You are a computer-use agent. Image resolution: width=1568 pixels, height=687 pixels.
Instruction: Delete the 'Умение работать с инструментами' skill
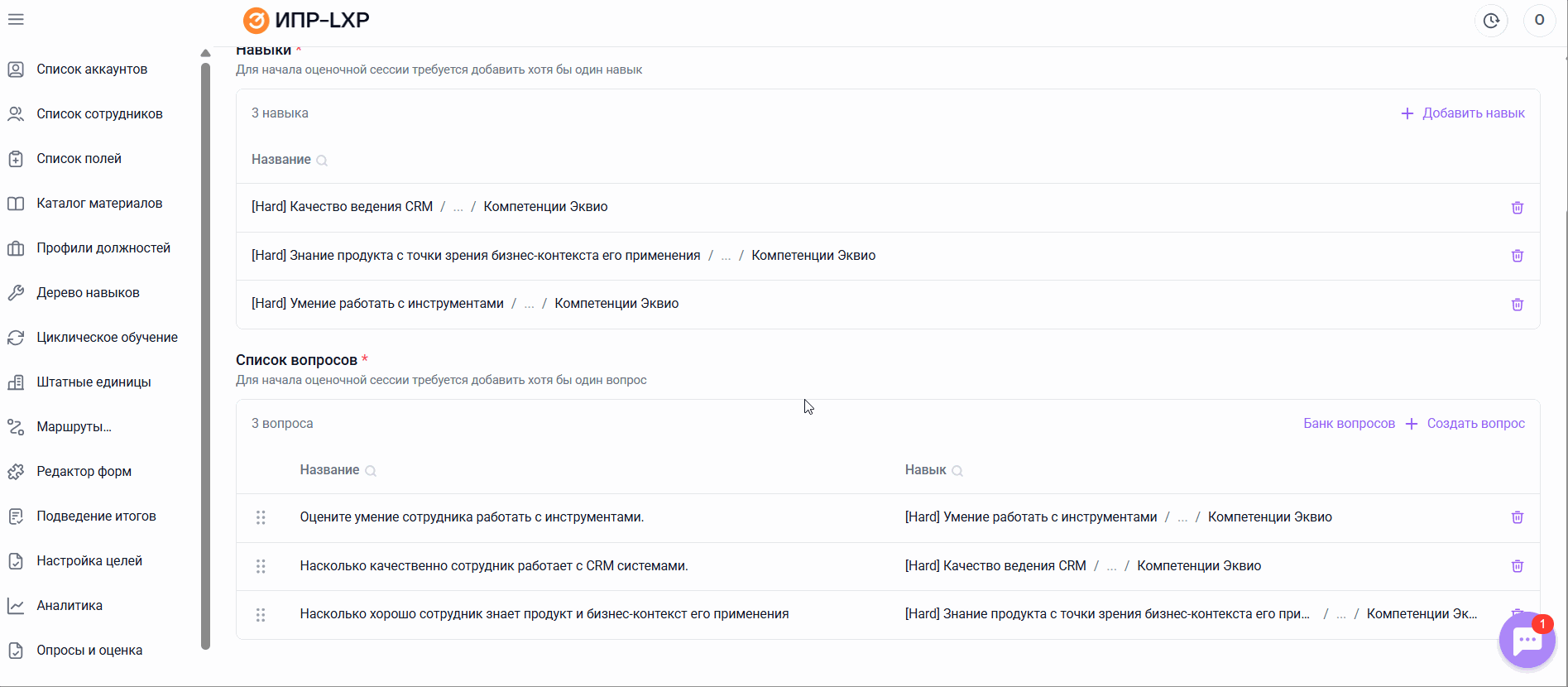click(x=1517, y=305)
